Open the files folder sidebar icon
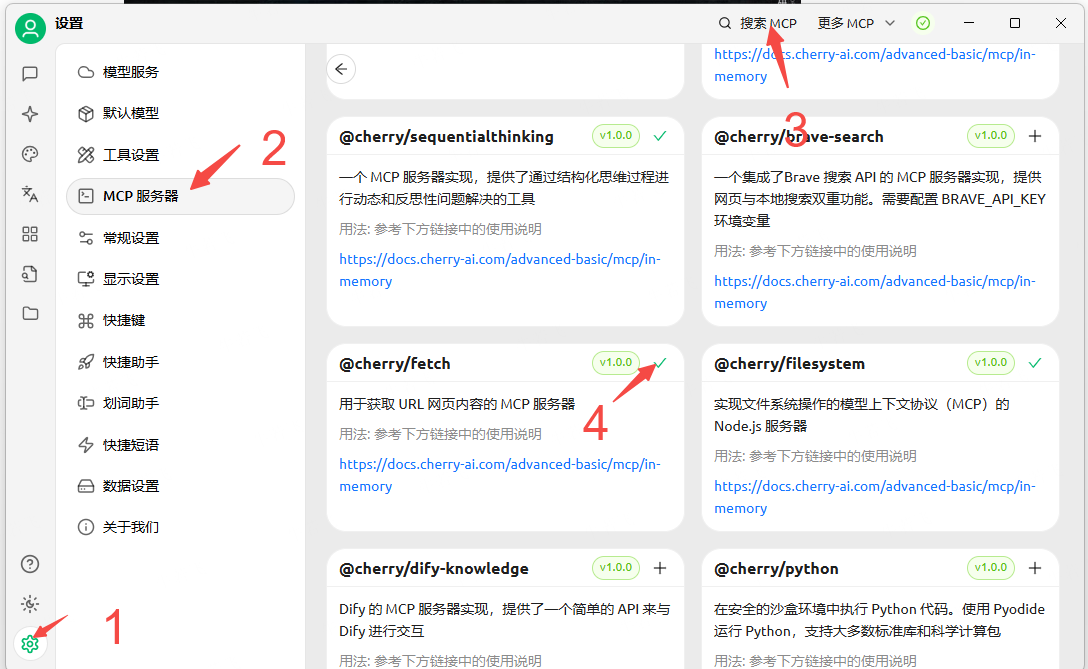Viewport: 1088px width, 669px height. point(30,314)
